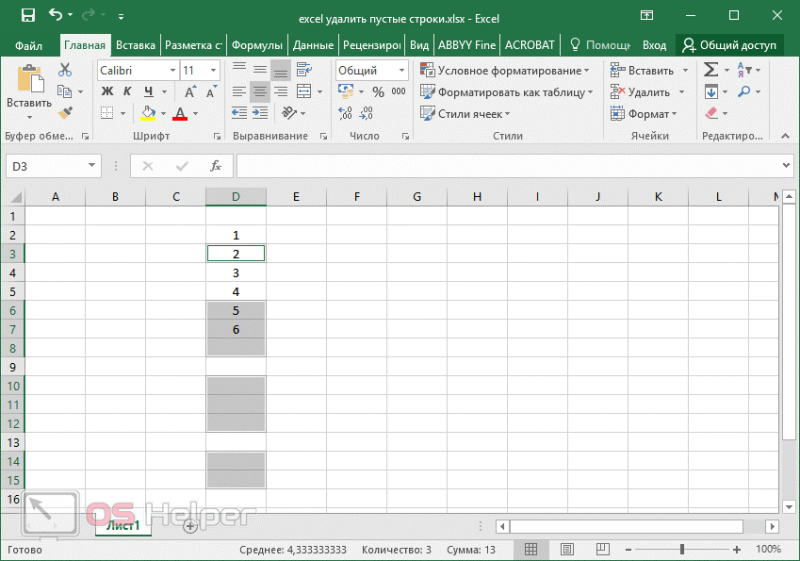Click the Increase Font Size icon
The image size is (800, 561).
point(190,92)
